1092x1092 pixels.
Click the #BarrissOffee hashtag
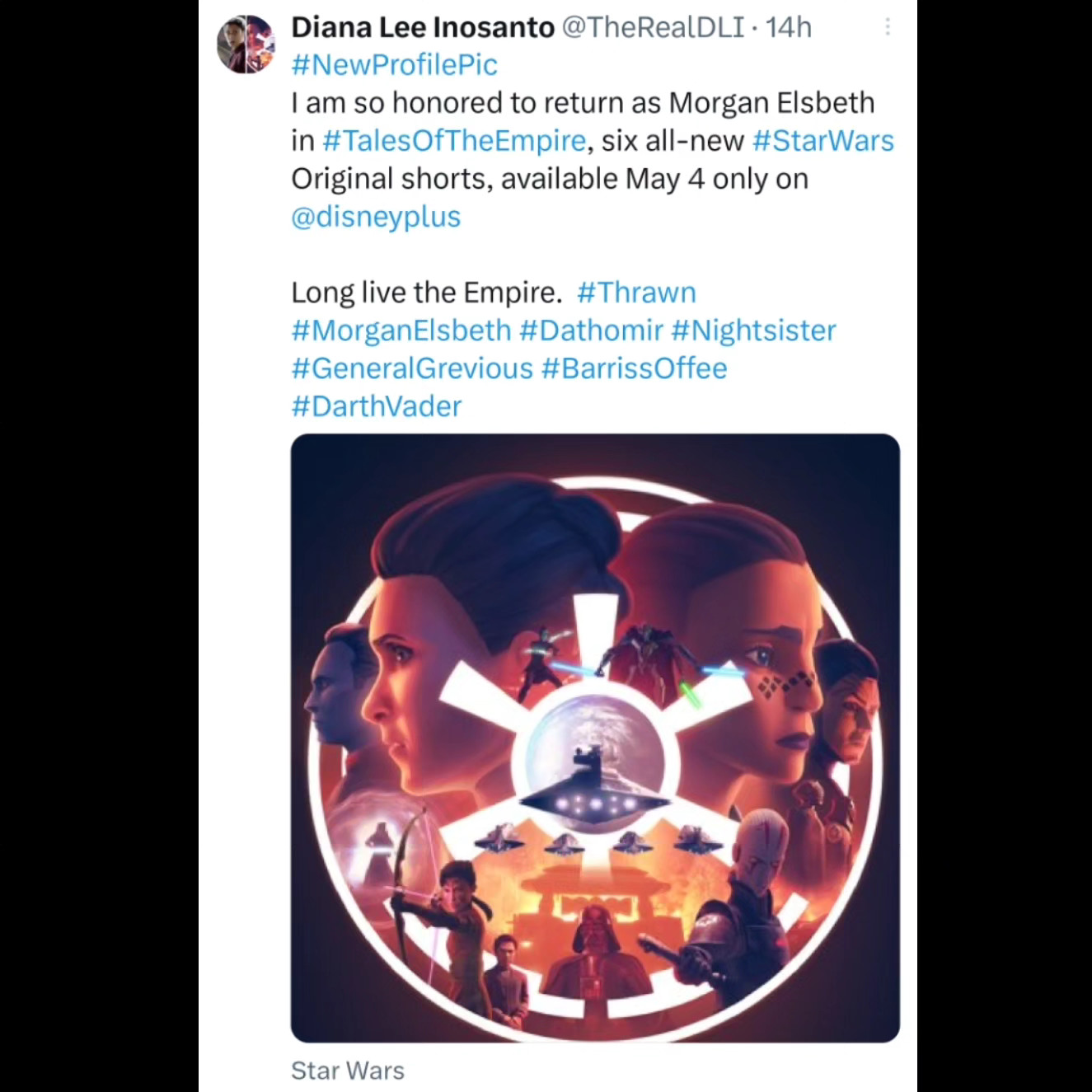click(x=635, y=368)
